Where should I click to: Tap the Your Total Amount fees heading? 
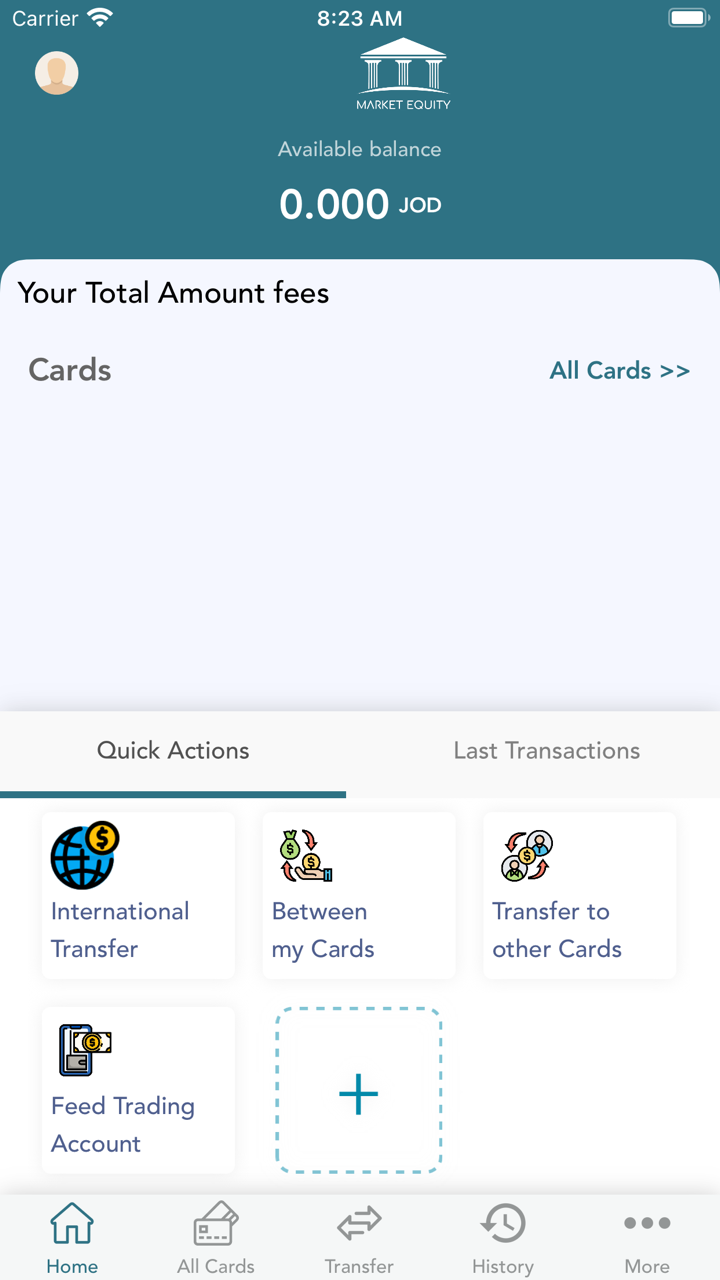click(173, 293)
